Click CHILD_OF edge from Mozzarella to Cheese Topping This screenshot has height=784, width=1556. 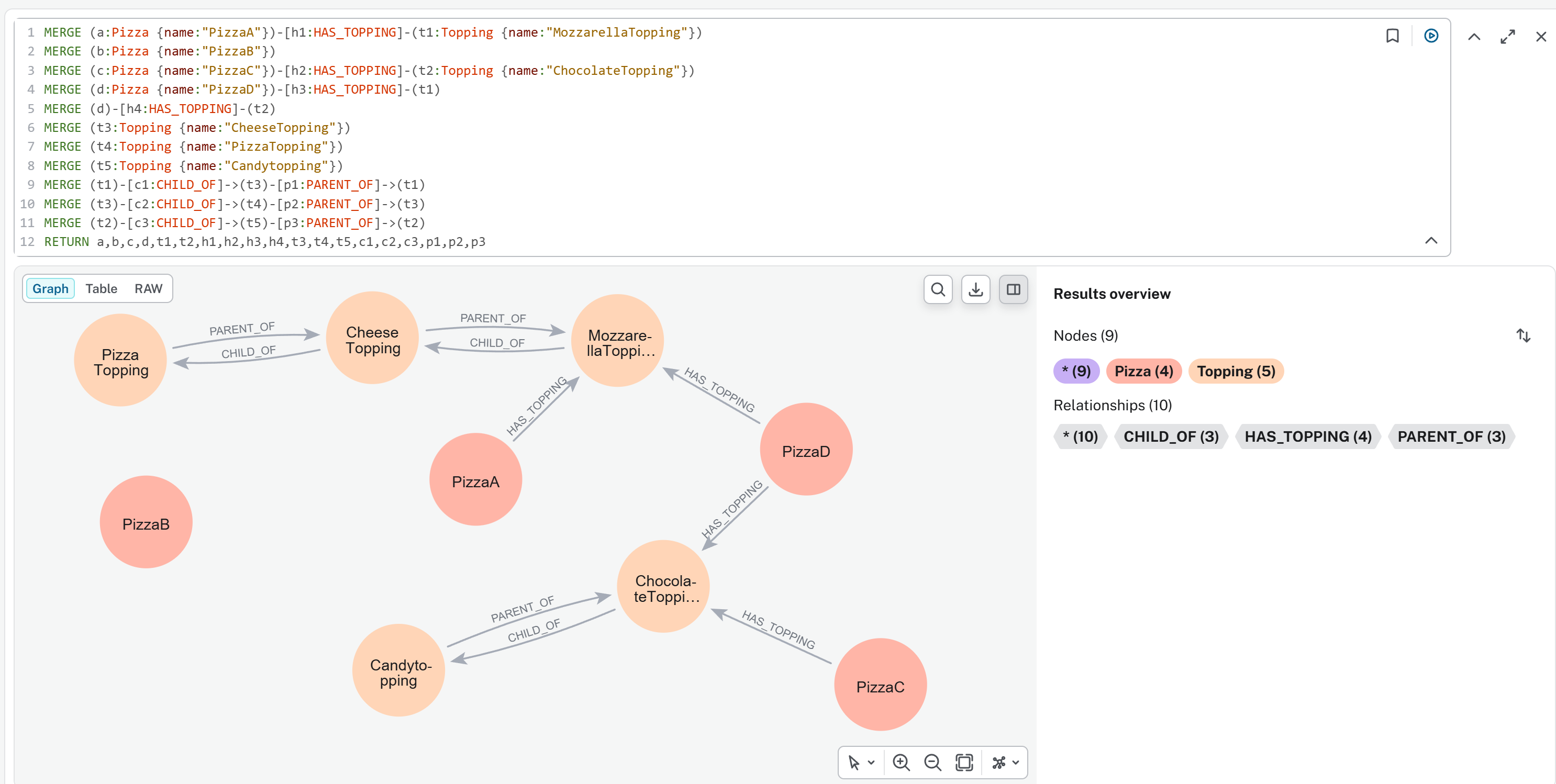point(497,343)
